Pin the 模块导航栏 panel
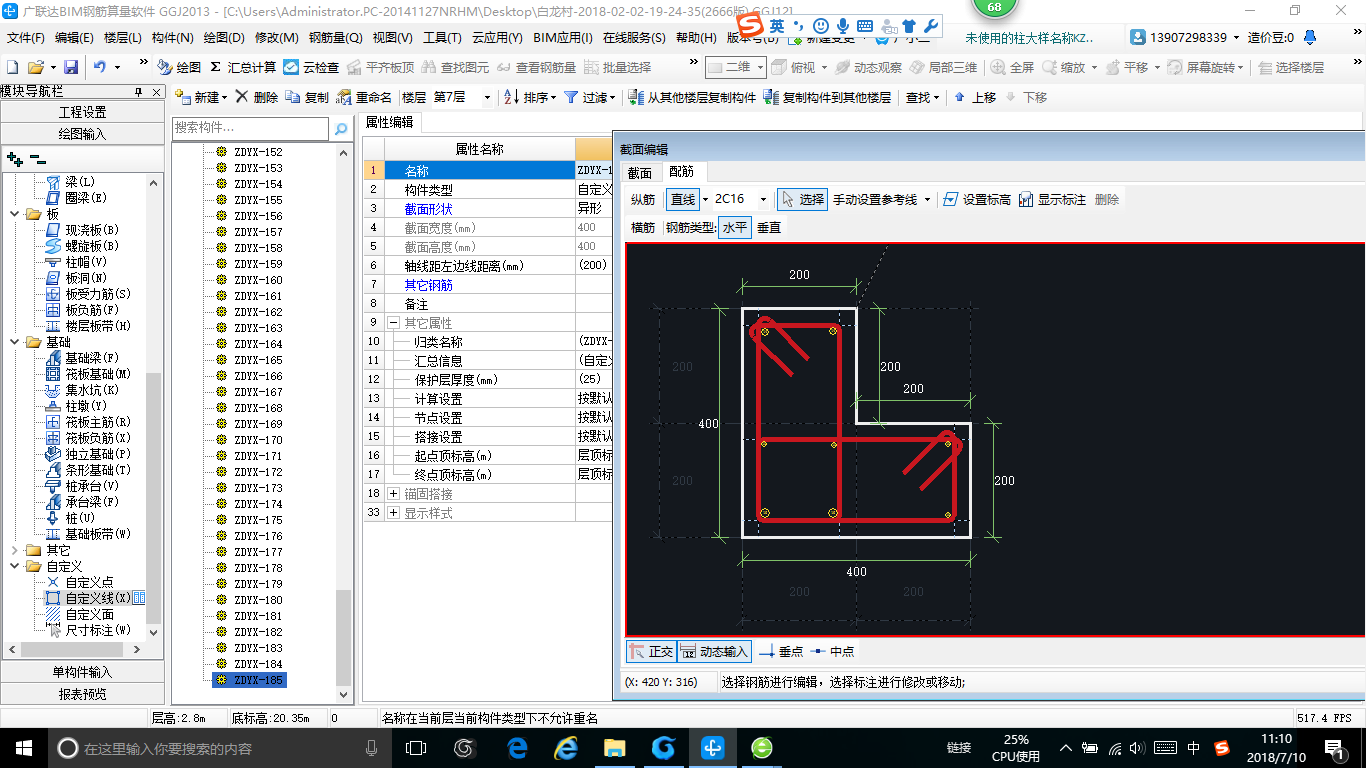This screenshot has height=768, width=1366. tap(138, 92)
